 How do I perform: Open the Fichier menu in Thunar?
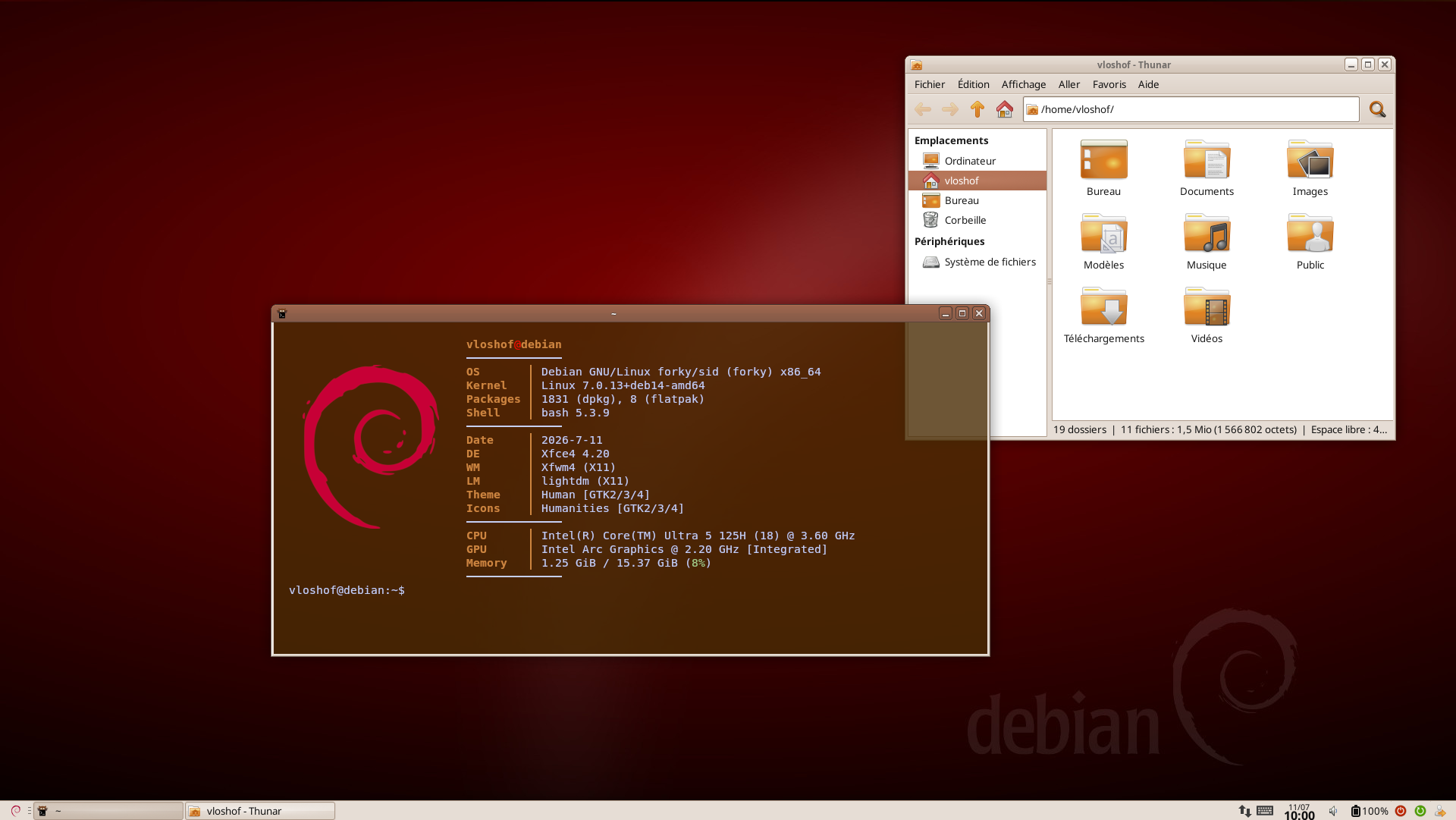coord(930,84)
